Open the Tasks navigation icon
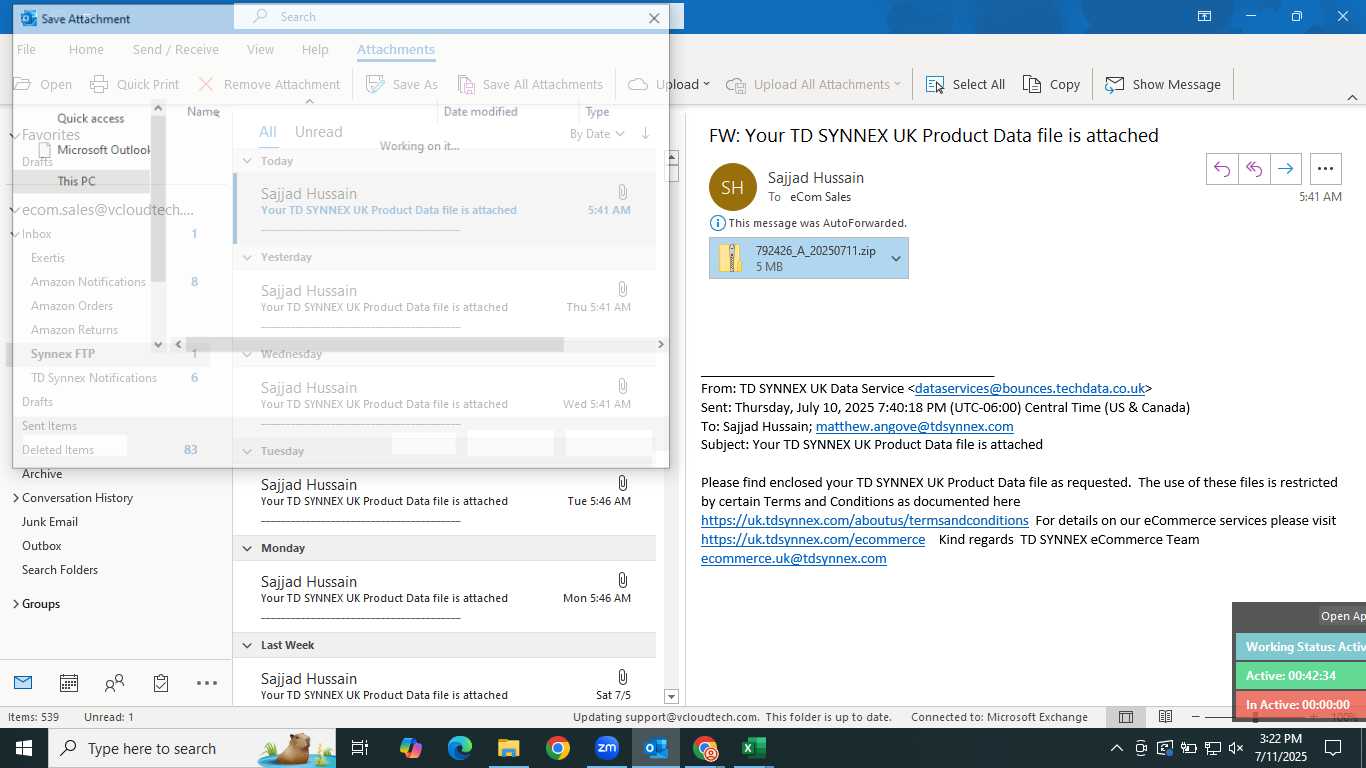 pyautogui.click(x=161, y=683)
